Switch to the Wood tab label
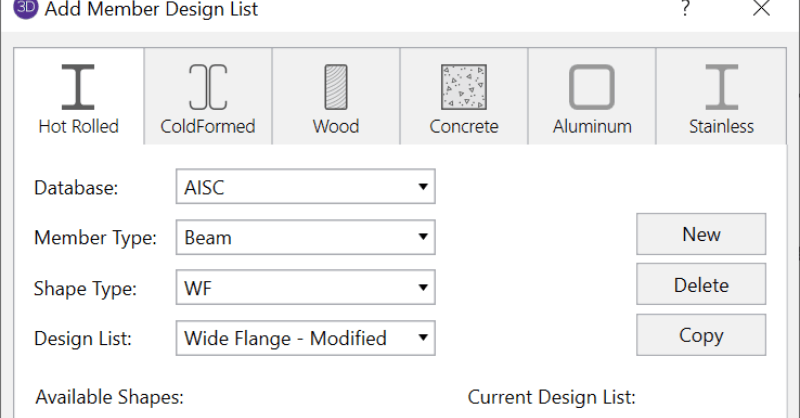The image size is (800, 418). click(x=335, y=127)
